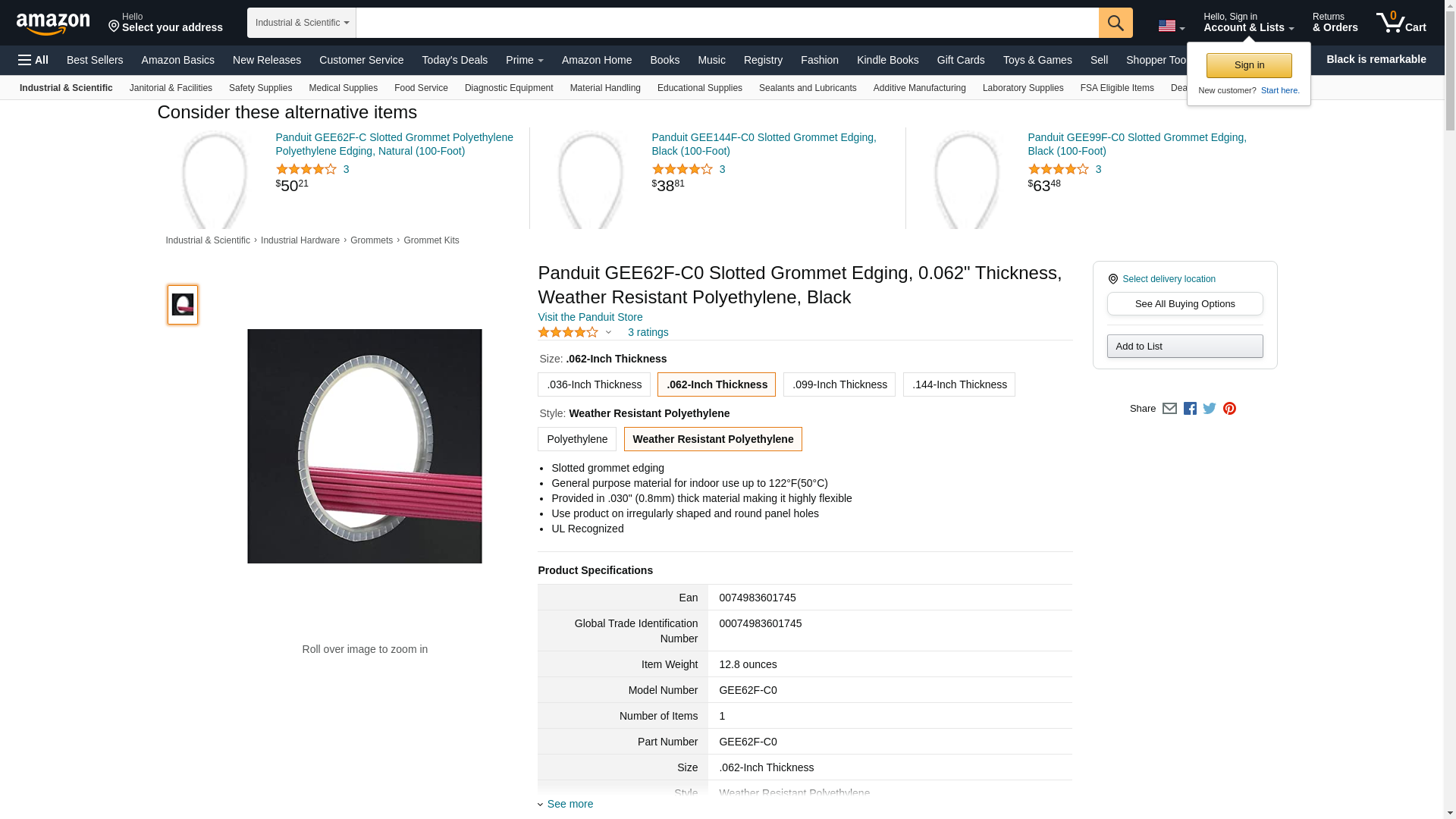Go to the Amazon logo home
Image resolution: width=1456 pixels, height=819 pixels.
click(x=53, y=24)
